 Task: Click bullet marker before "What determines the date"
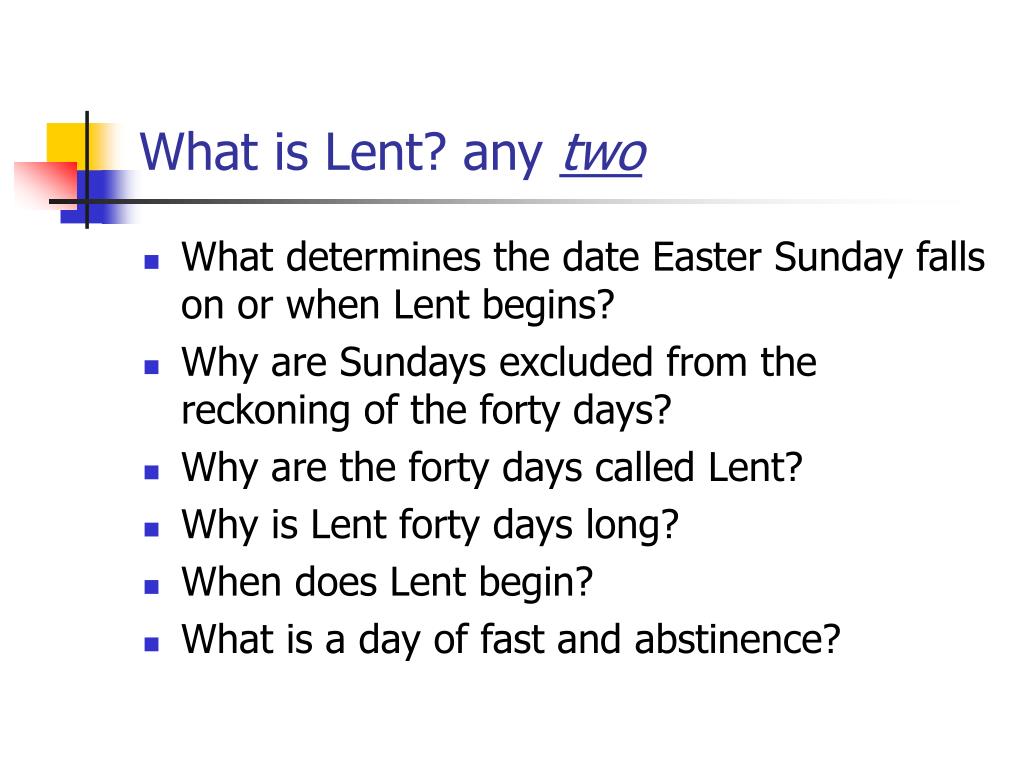[x=152, y=263]
